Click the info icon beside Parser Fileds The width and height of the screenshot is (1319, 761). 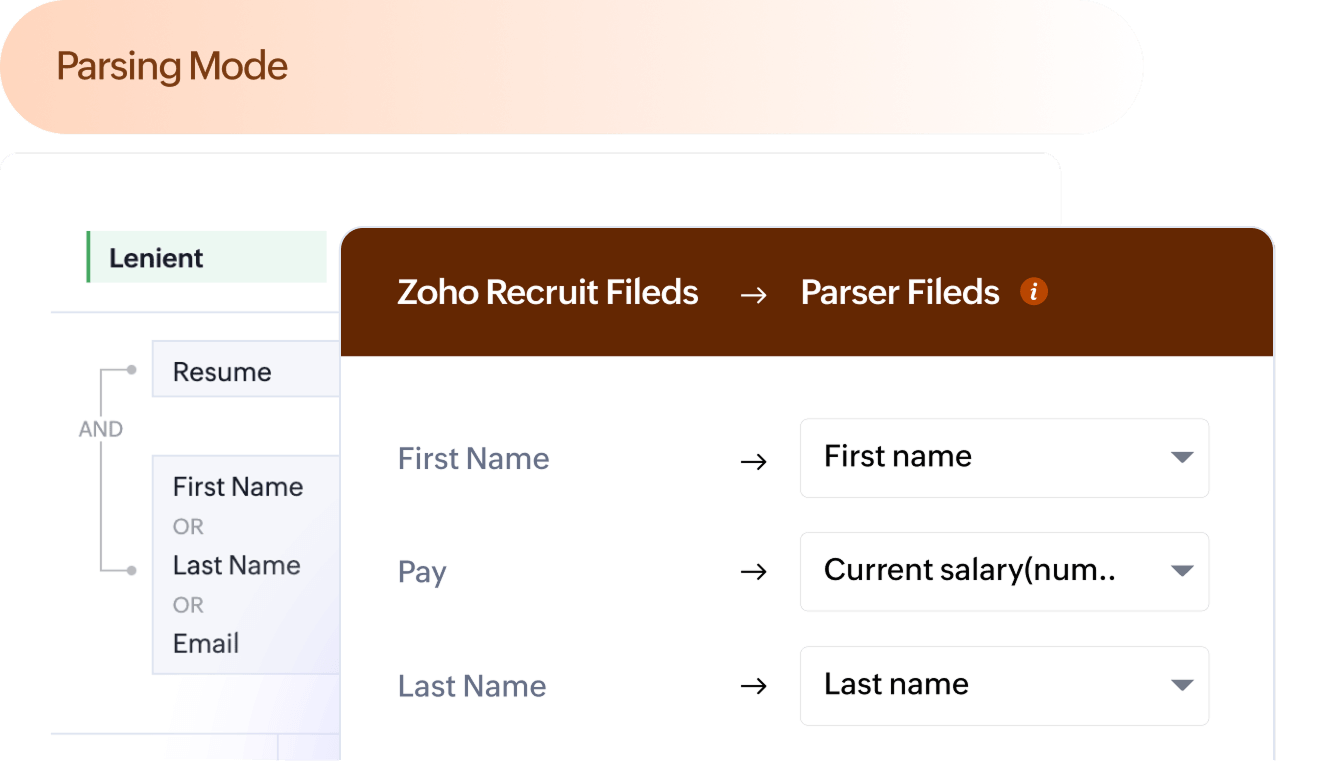click(x=1034, y=291)
